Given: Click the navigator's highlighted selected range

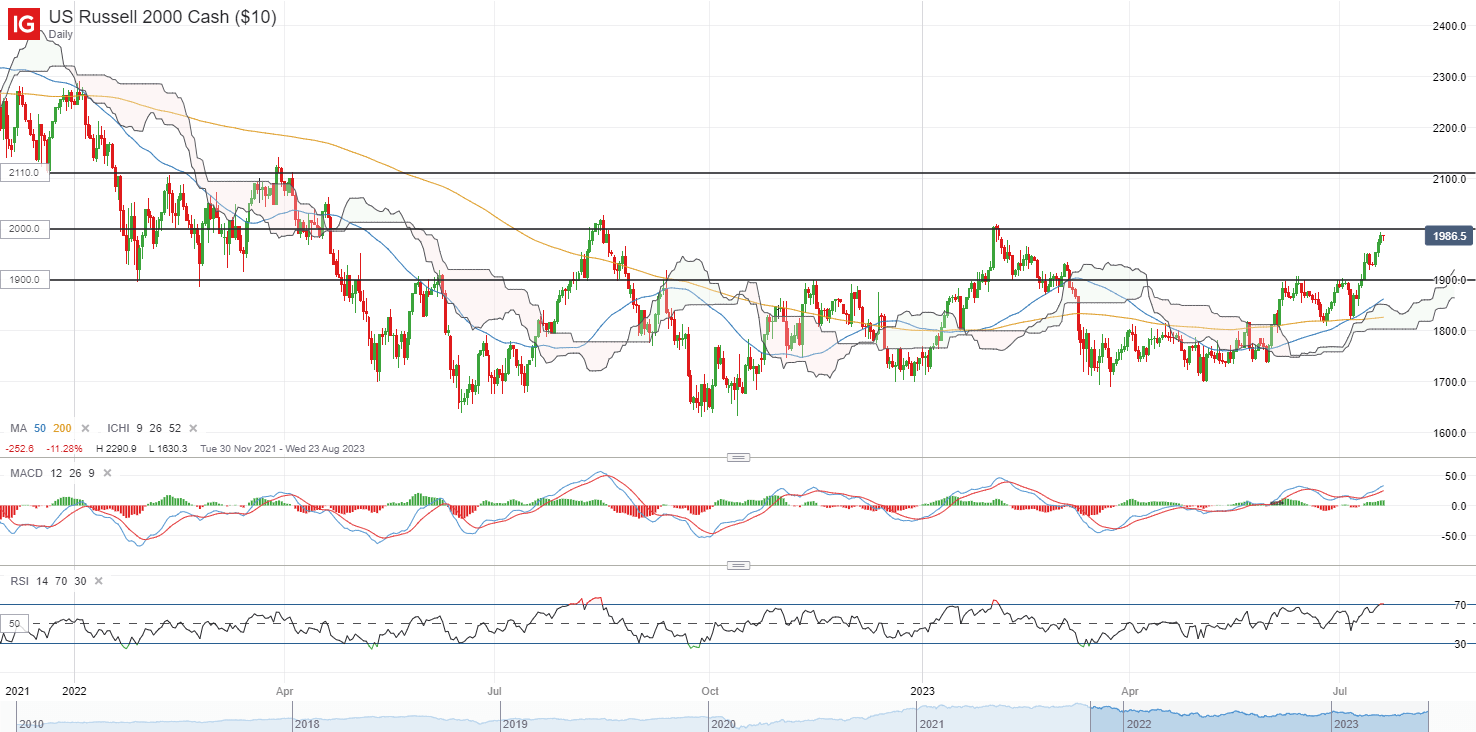Looking at the screenshot, I should pyautogui.click(x=1259, y=717).
